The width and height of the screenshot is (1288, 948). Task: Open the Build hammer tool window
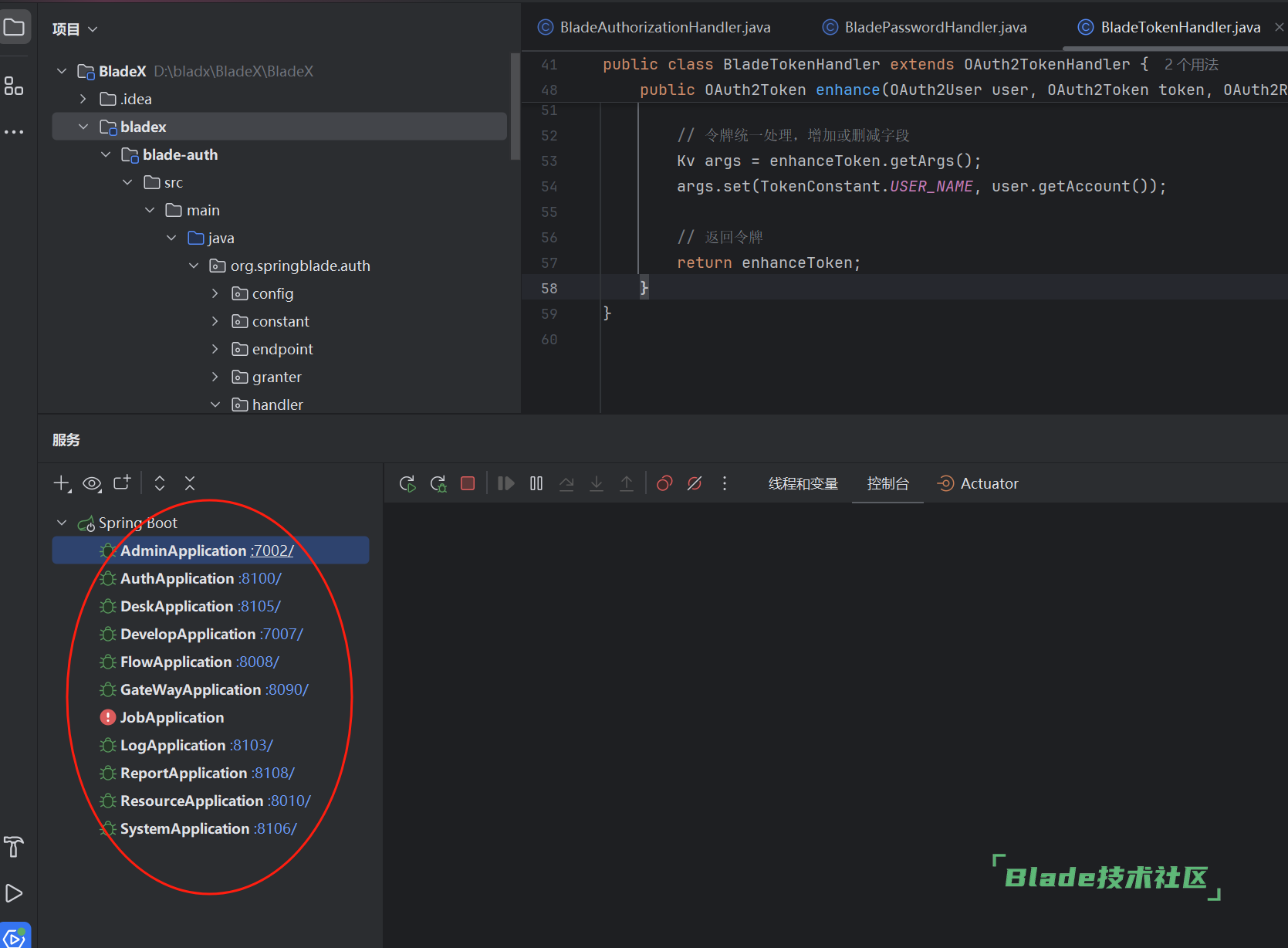click(x=14, y=847)
